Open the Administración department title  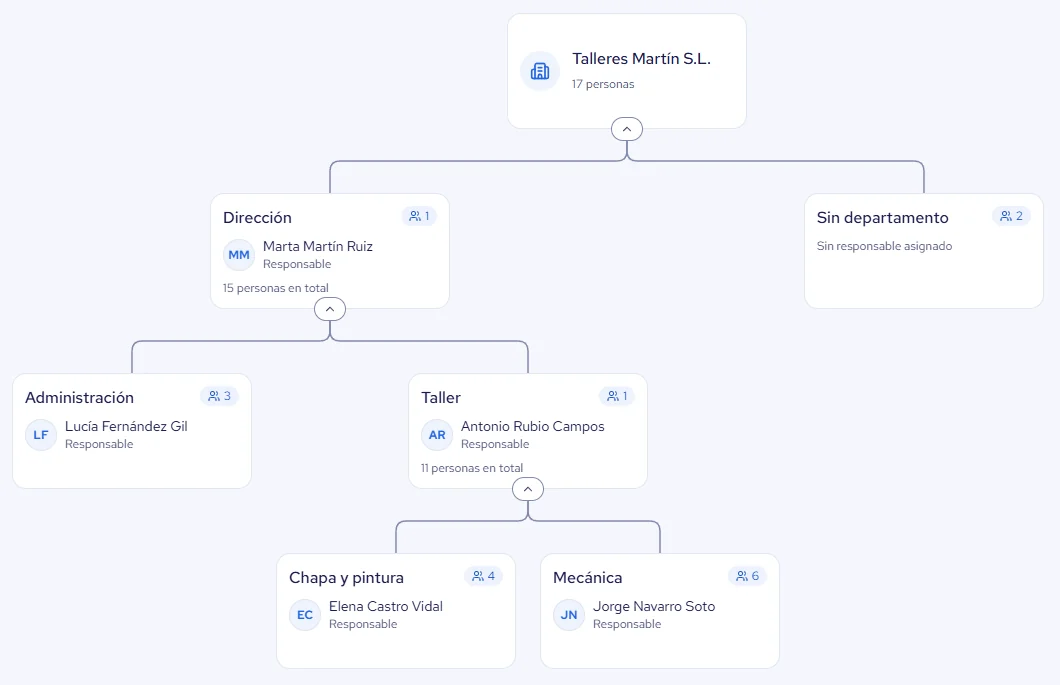(80, 398)
